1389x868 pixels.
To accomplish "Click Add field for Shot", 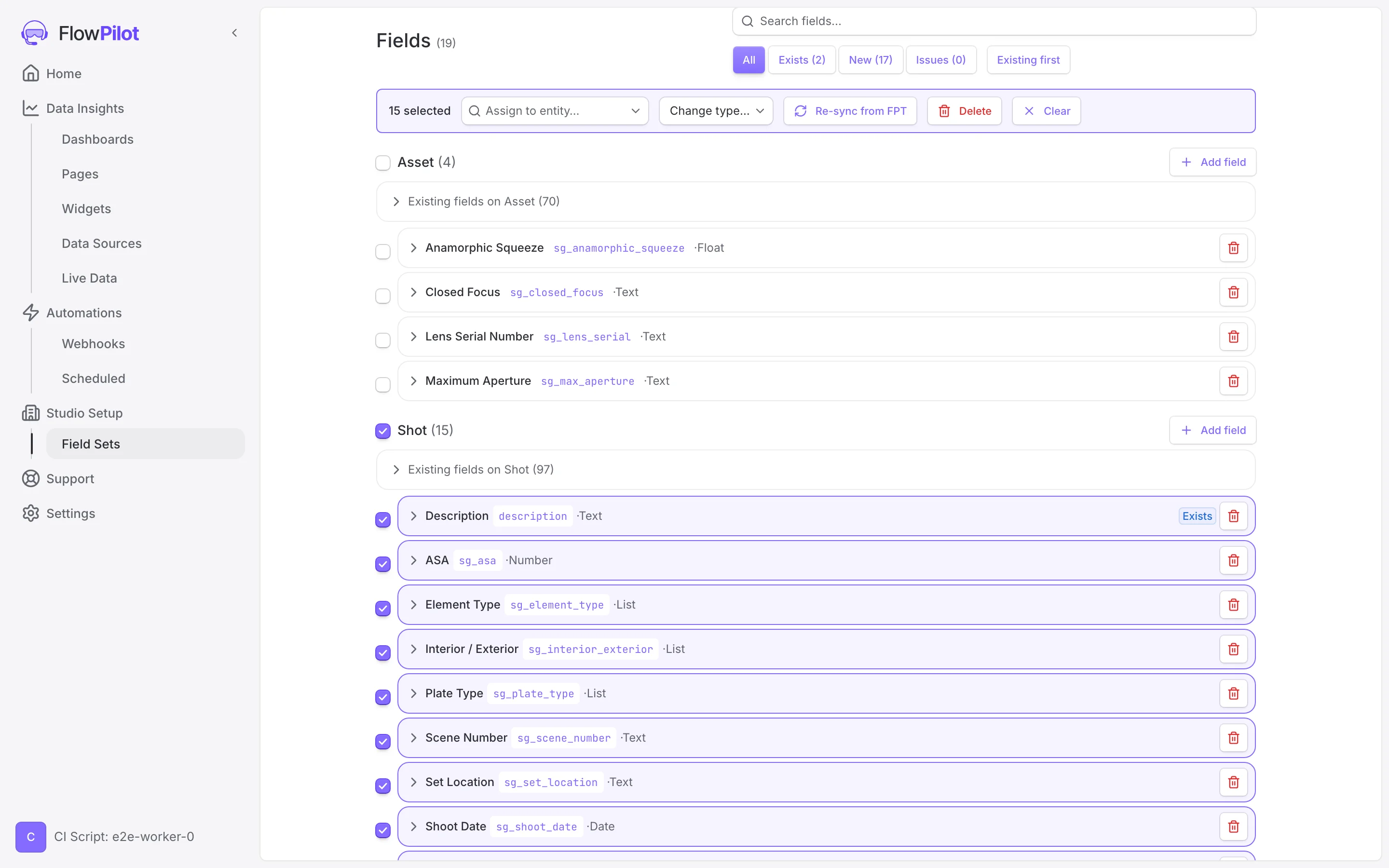I will pos(1213,430).
